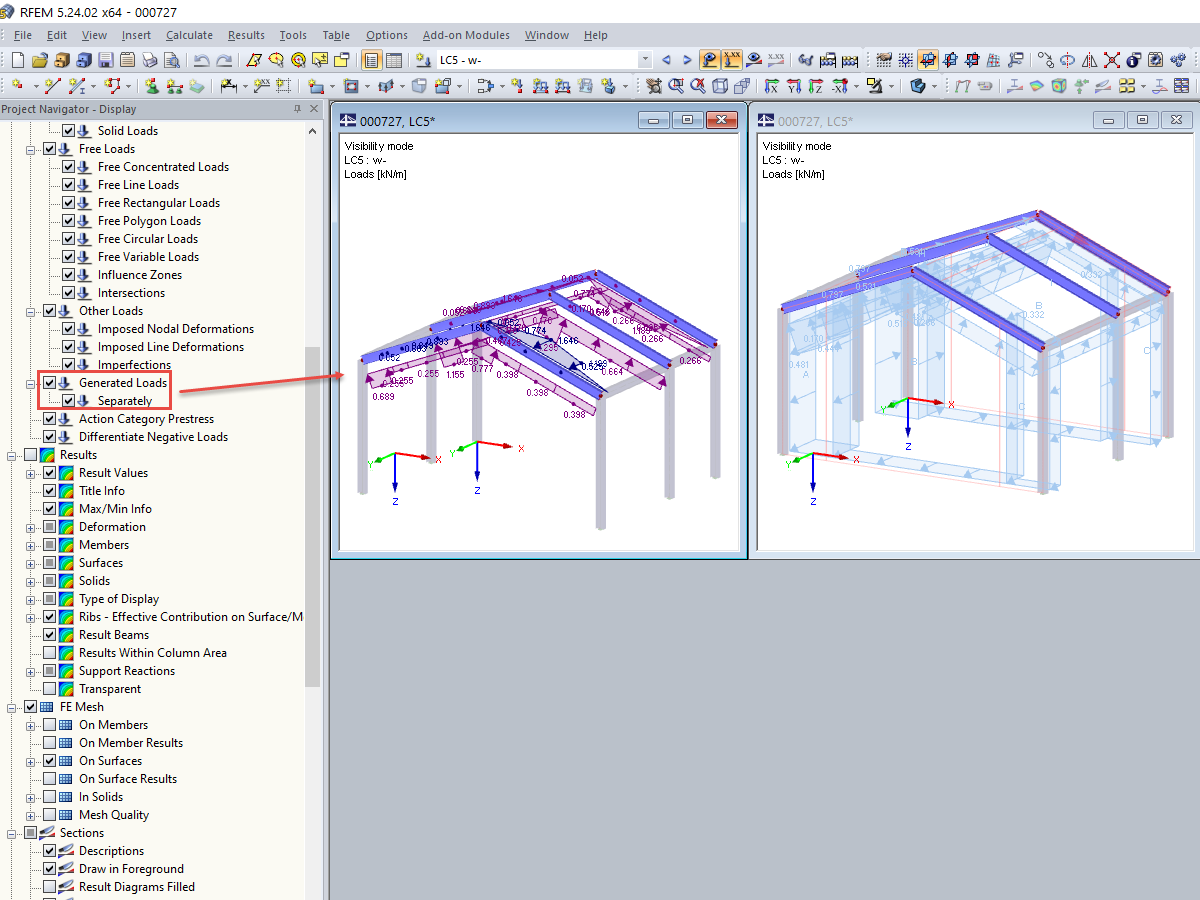Screen dimensions: 1200x900
Task: Toggle the Solid Loads checkbox
Action: pos(69,131)
